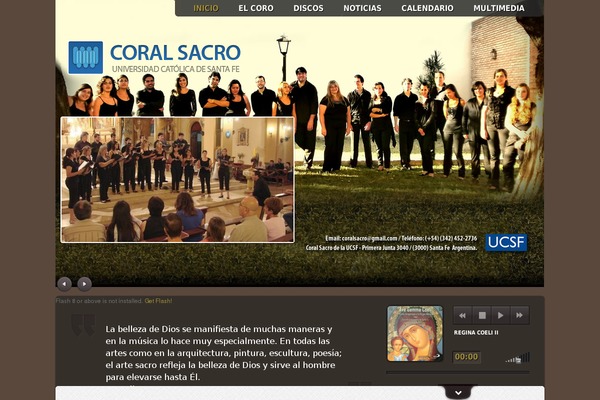600x400 pixels.
Task: Stop the audio player
Action: click(482, 315)
